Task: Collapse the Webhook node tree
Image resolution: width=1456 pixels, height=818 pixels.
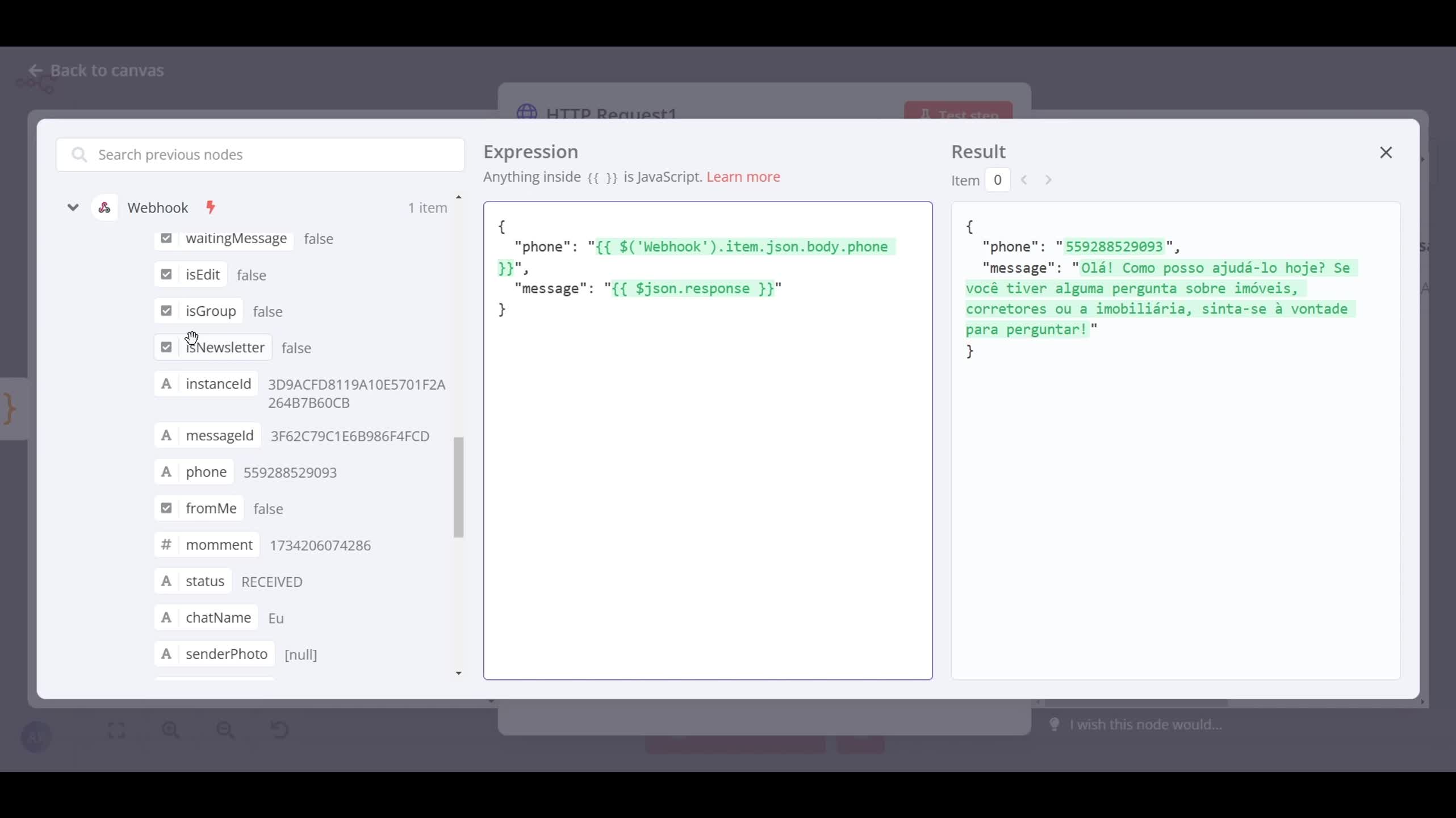Action: (73, 207)
